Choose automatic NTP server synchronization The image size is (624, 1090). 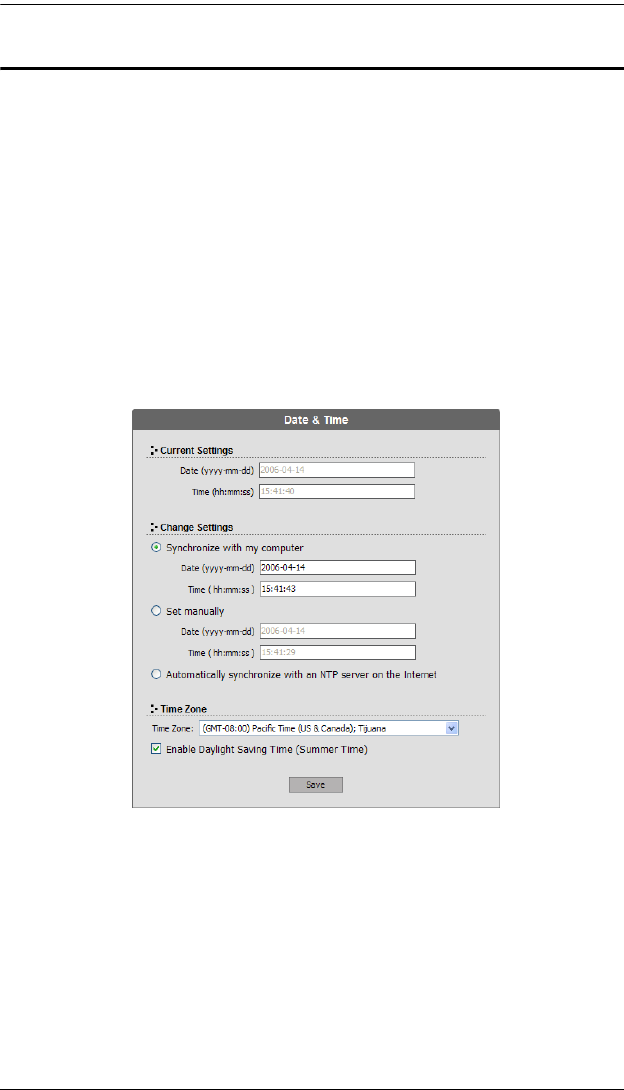[x=155, y=674]
